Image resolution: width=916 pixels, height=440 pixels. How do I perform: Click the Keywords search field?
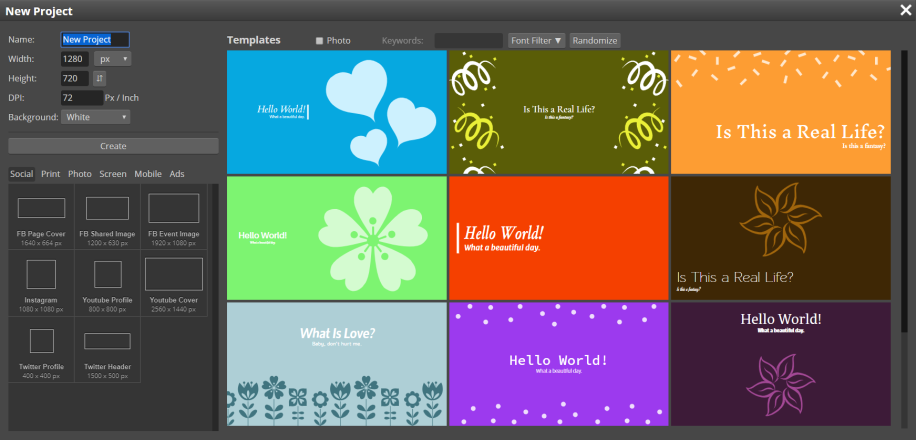(x=468, y=41)
